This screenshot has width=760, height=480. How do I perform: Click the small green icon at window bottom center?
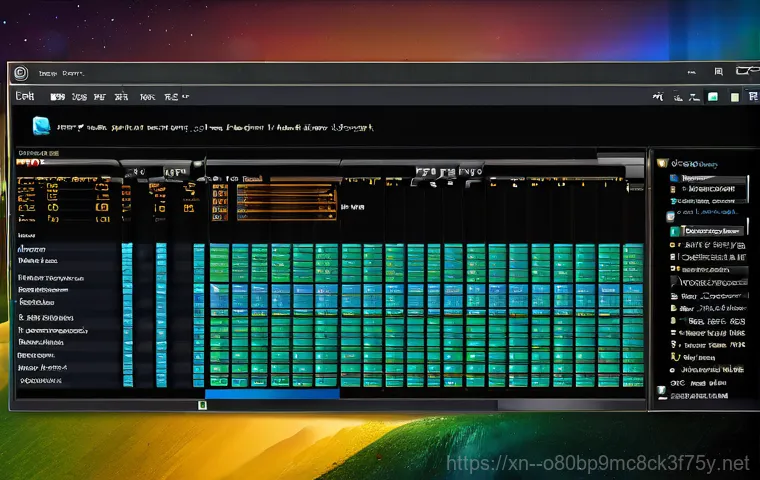tap(201, 405)
